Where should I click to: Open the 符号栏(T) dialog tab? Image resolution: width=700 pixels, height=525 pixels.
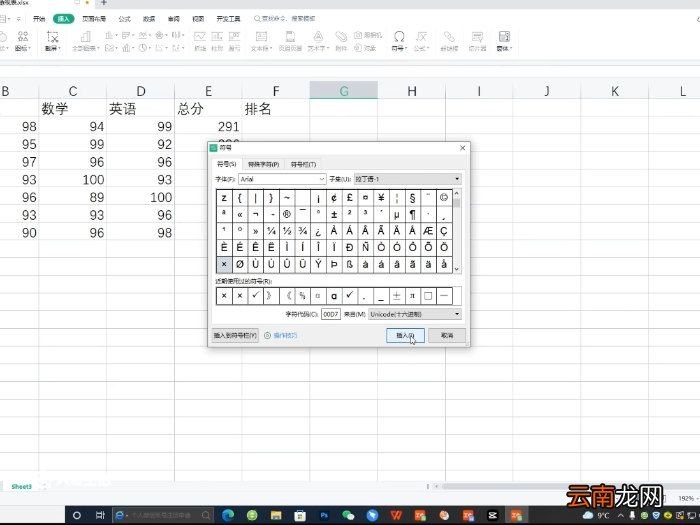coord(304,164)
